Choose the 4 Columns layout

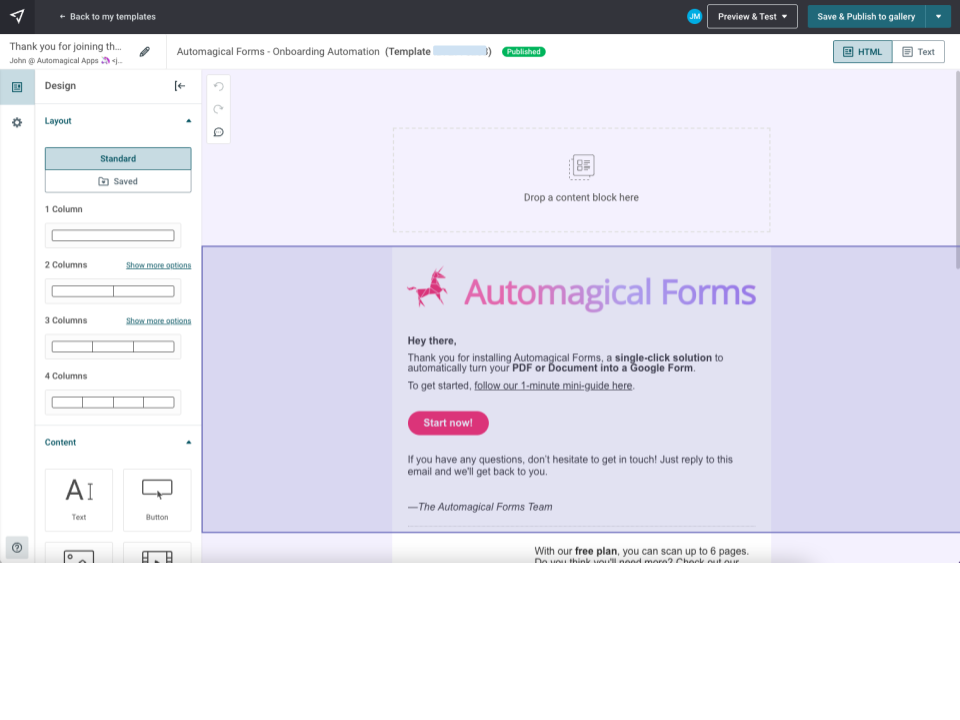[x=113, y=402]
